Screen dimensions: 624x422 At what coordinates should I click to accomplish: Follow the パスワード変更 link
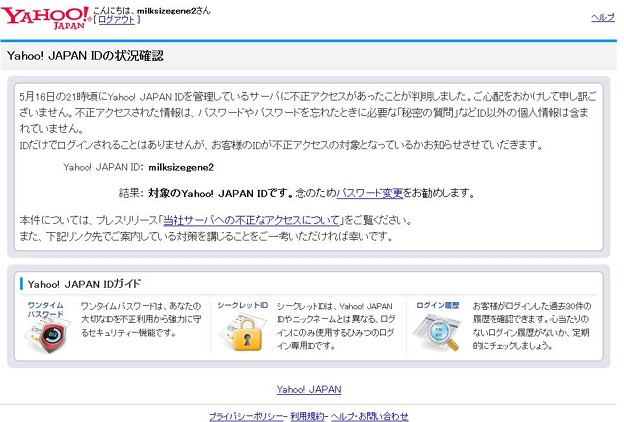pyautogui.click(x=370, y=193)
